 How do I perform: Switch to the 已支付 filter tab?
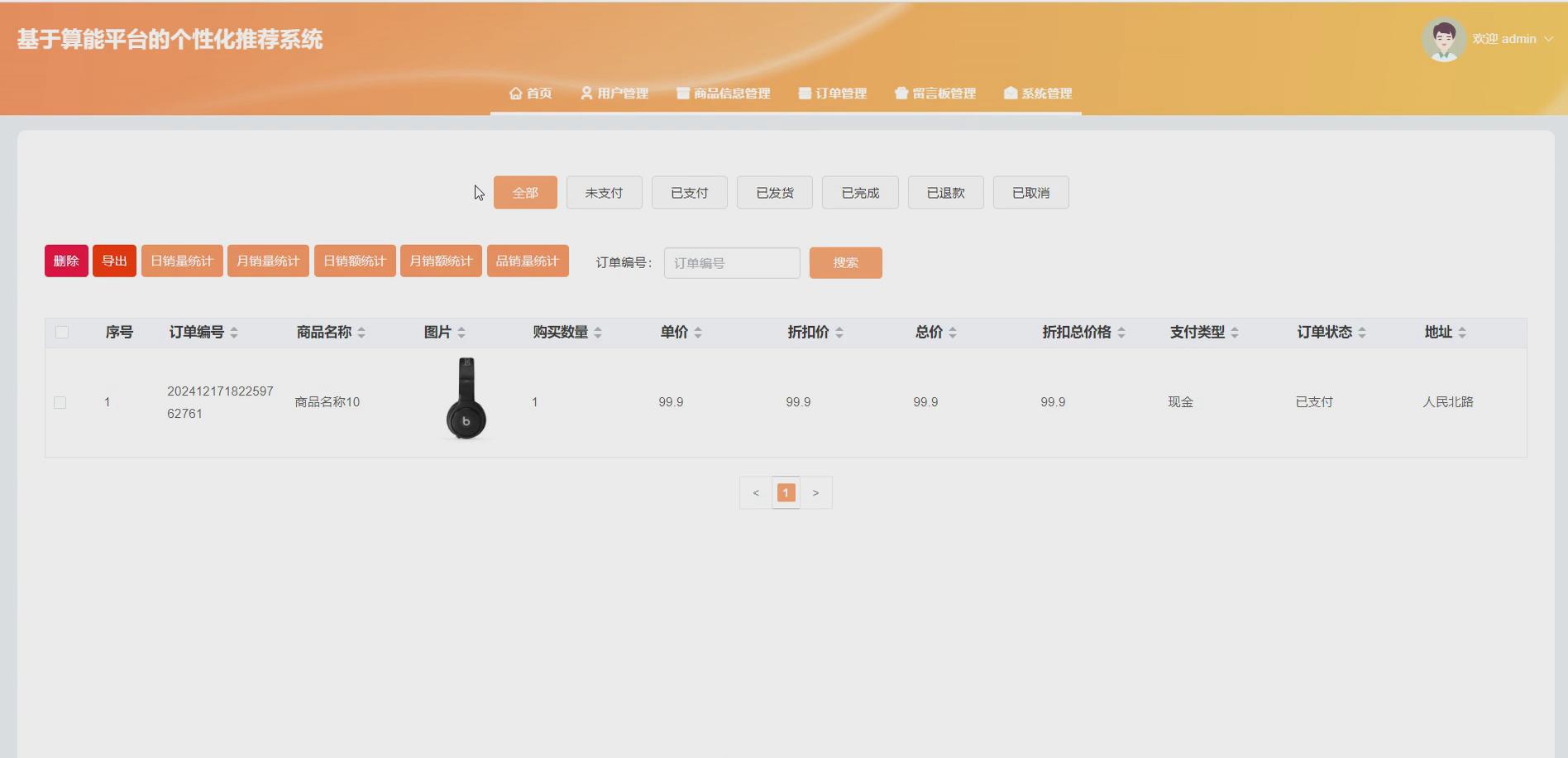pos(689,192)
